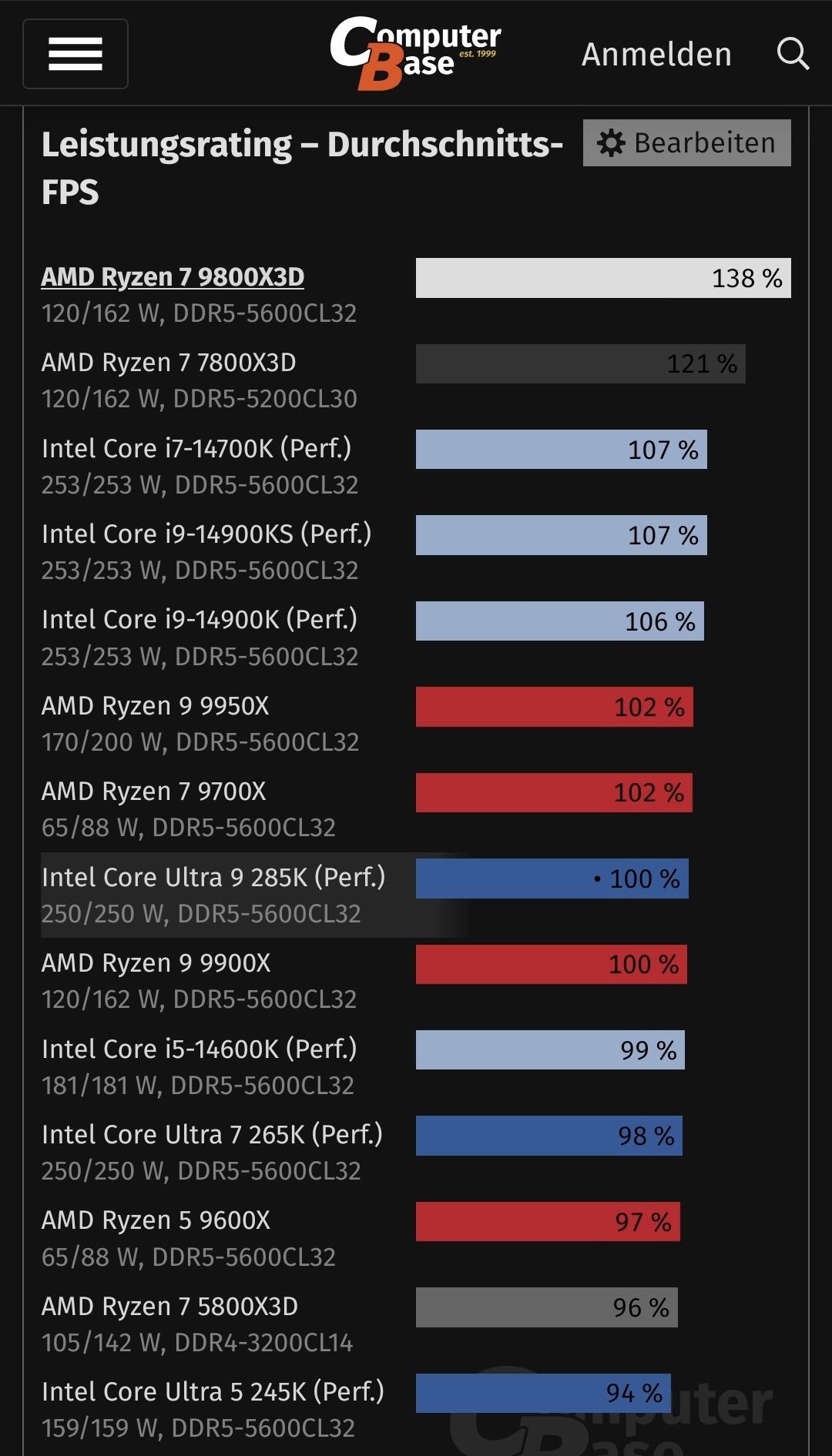This screenshot has width=832, height=1456.
Task: Select the Core Ultra 9 285K 100 % bar
Action: pyautogui.click(x=552, y=879)
